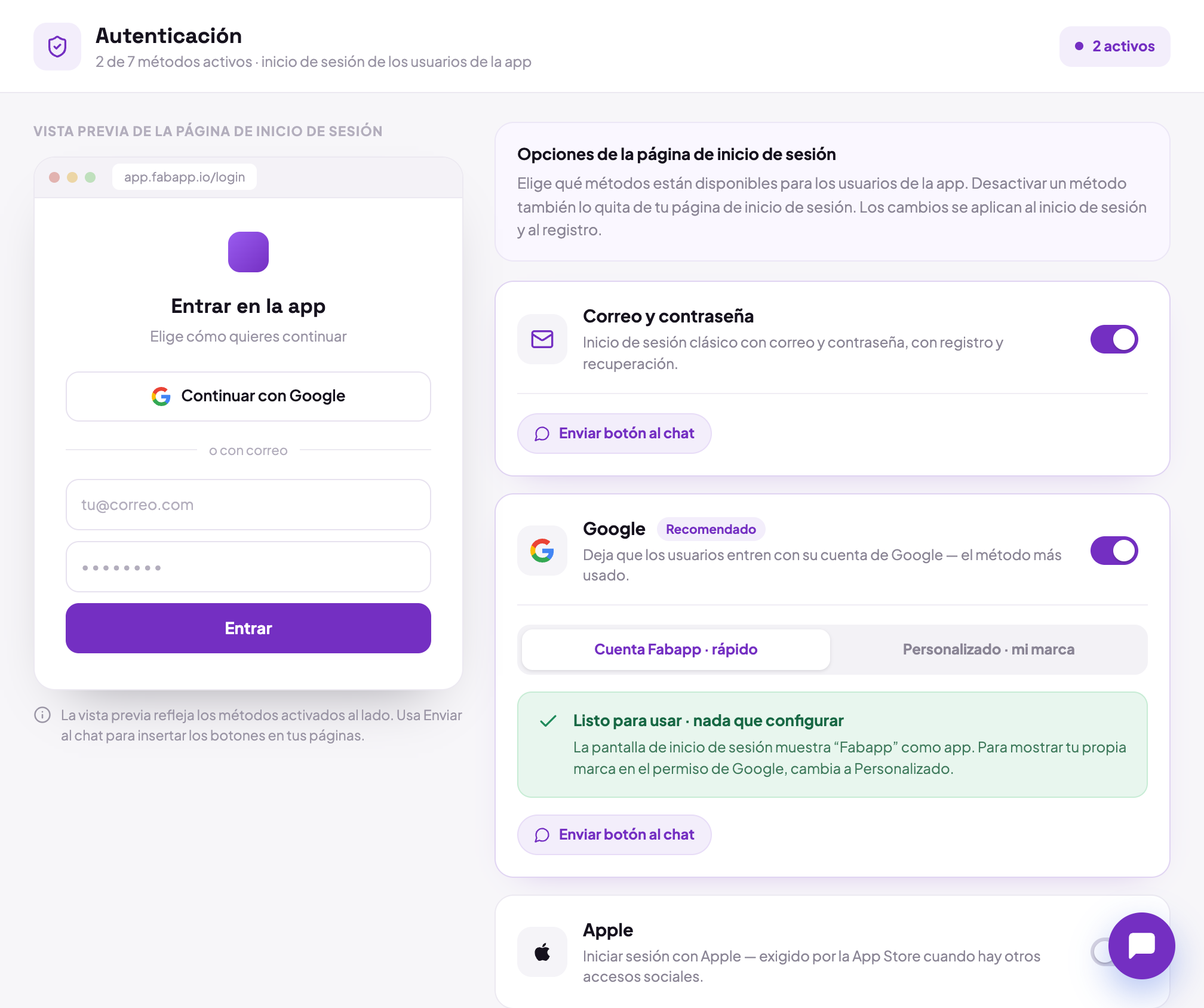Click the shield icon beside Autenticación
This screenshot has height=1008, width=1204.
point(57,47)
